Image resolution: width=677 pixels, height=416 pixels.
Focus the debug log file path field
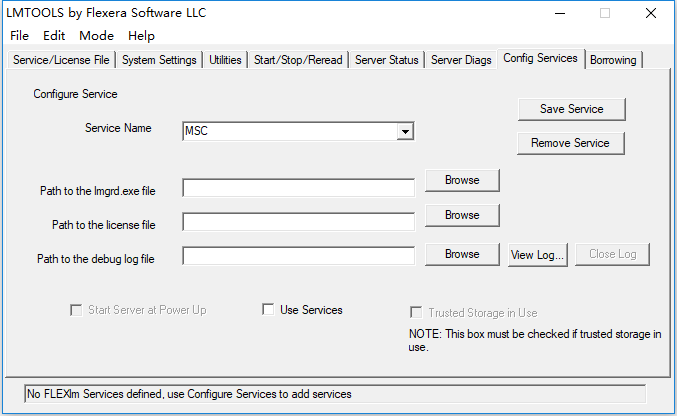pyautogui.click(x=298, y=256)
